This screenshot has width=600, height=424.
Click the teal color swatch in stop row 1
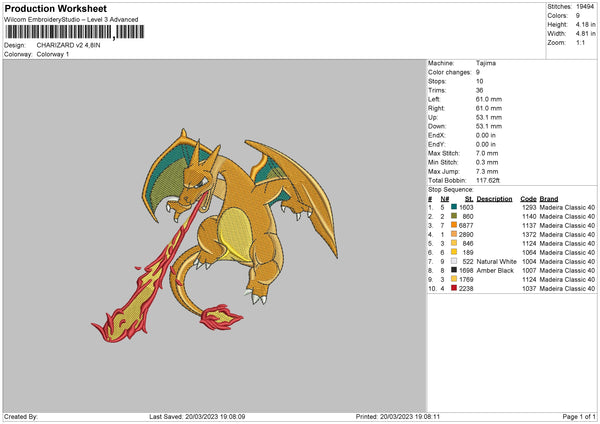pos(454,207)
